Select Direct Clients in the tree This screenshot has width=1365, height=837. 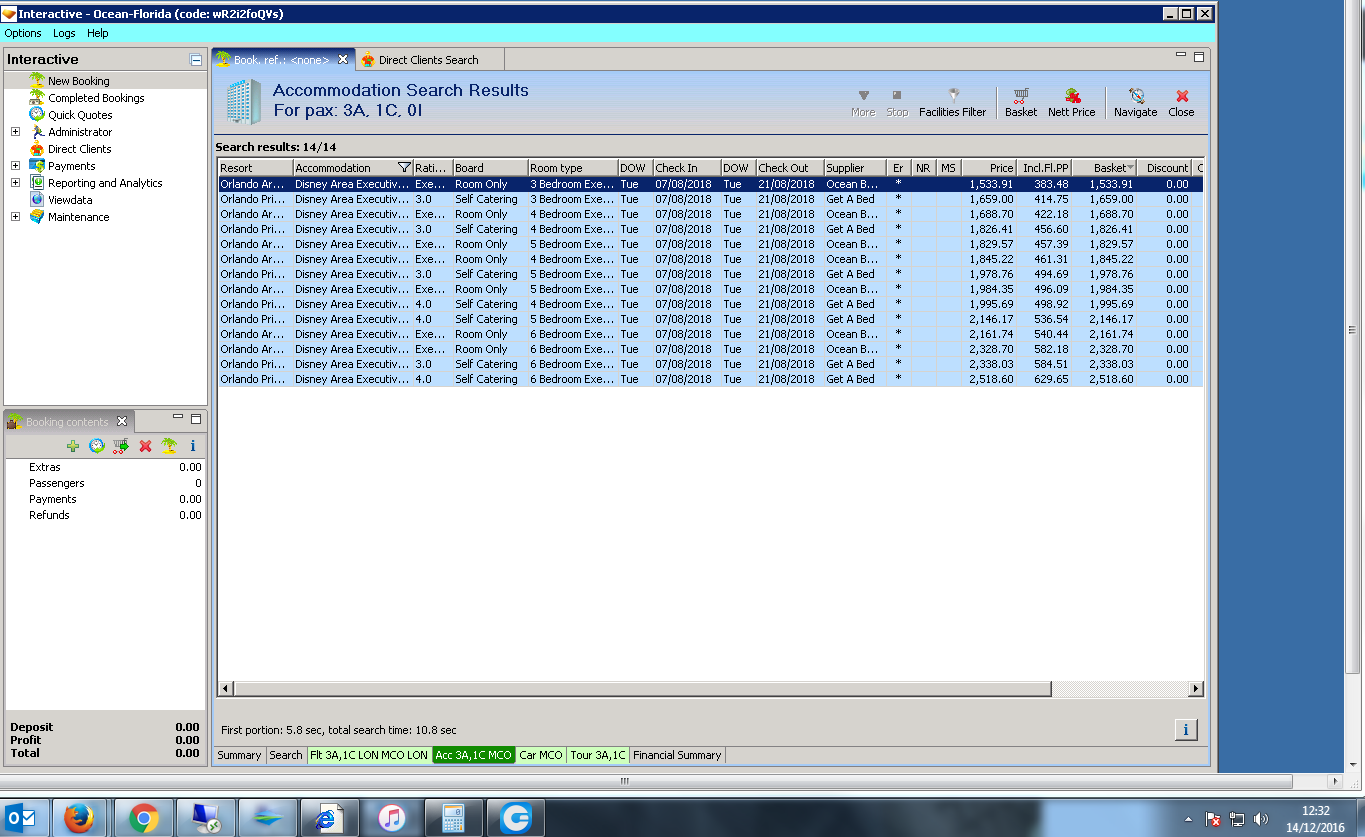(80, 149)
